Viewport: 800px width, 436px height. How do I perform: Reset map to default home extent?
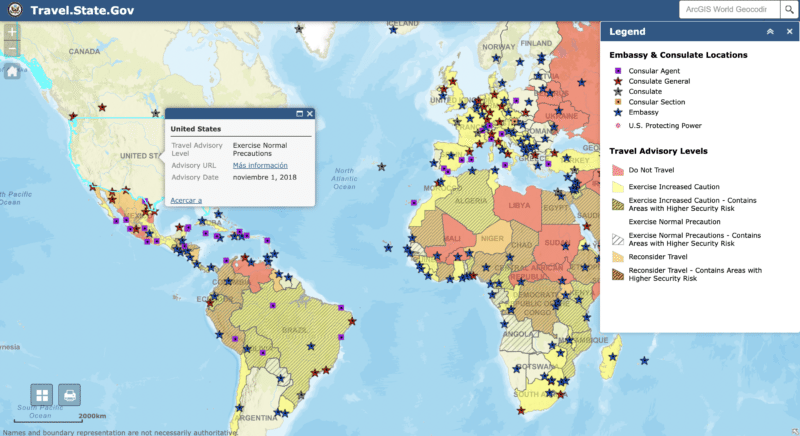coord(11,71)
